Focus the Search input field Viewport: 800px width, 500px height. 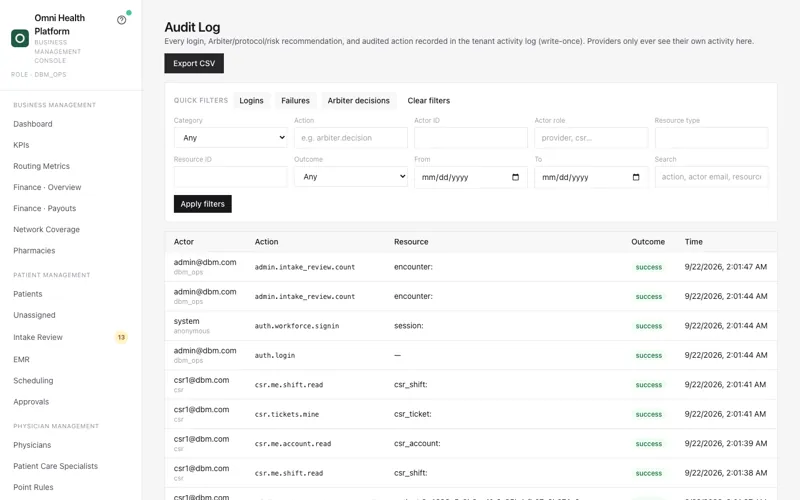point(711,177)
